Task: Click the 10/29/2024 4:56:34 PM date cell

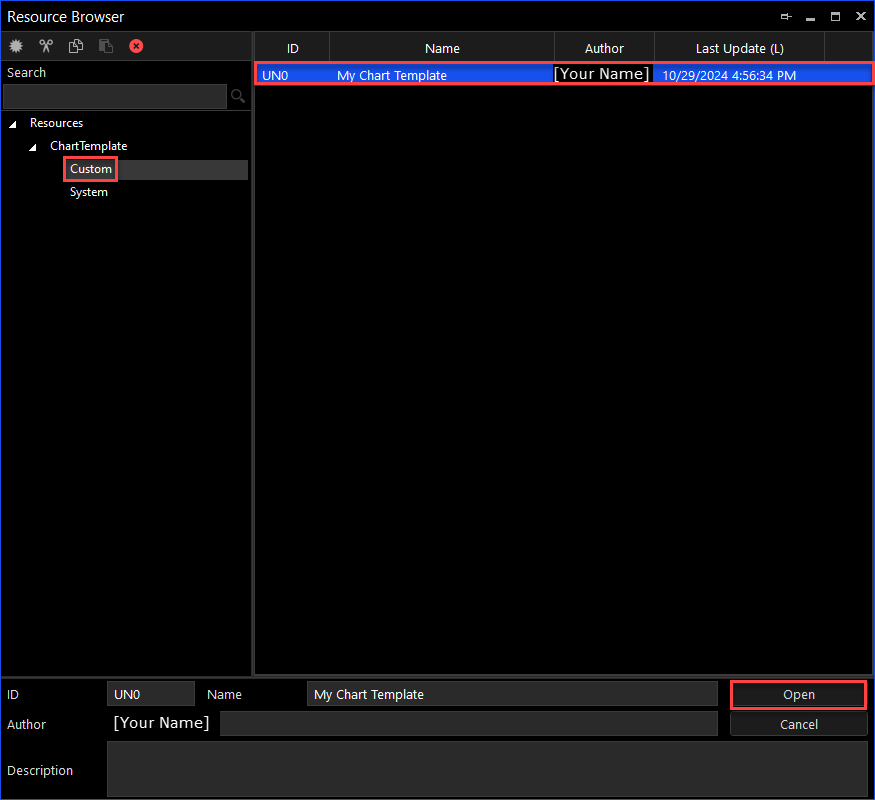Action: coord(729,75)
